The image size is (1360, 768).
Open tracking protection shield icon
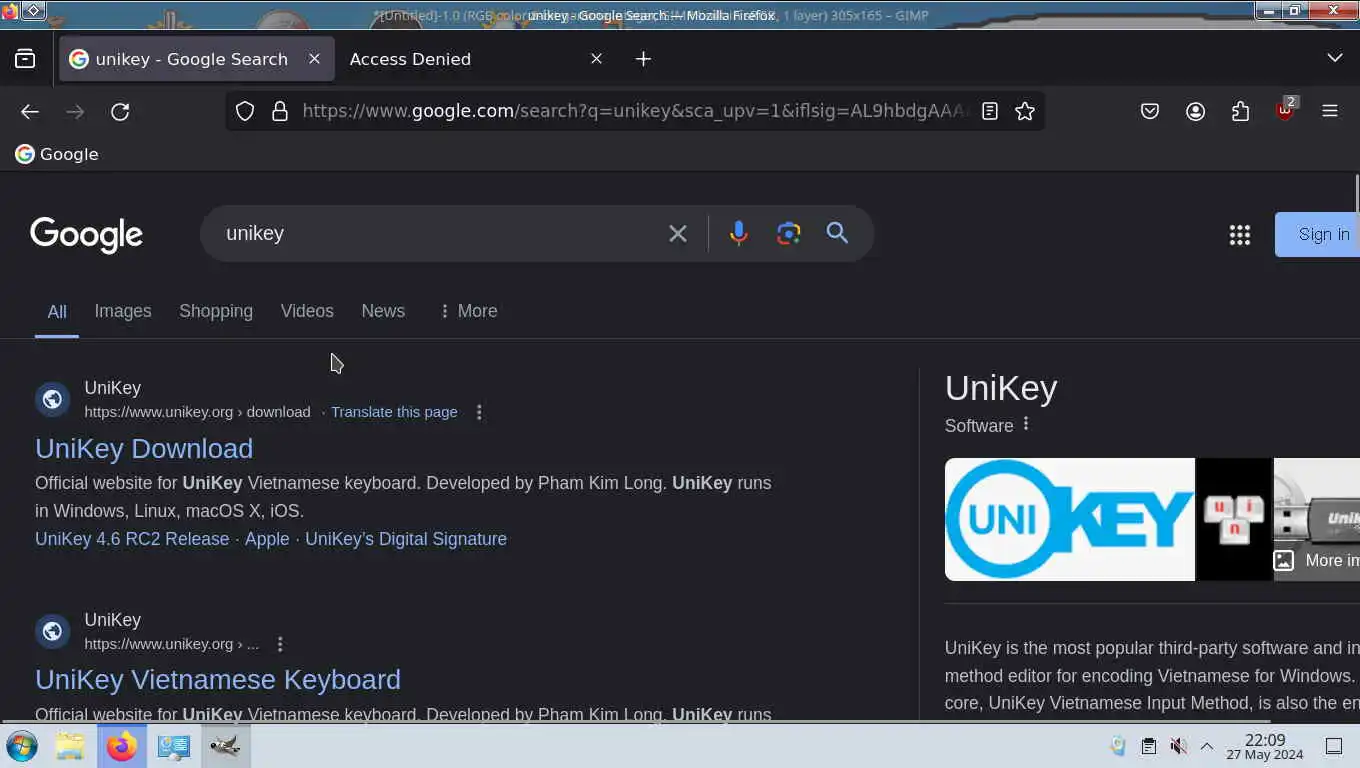[x=245, y=111]
